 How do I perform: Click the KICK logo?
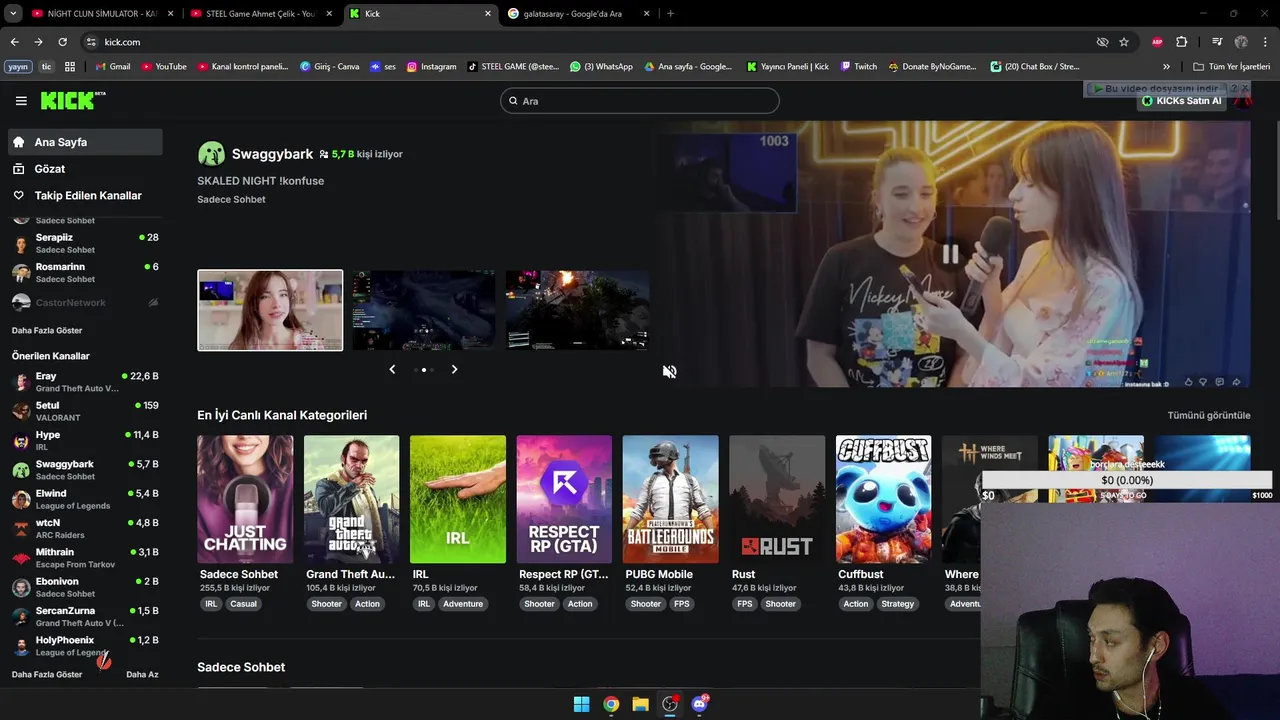(x=72, y=100)
